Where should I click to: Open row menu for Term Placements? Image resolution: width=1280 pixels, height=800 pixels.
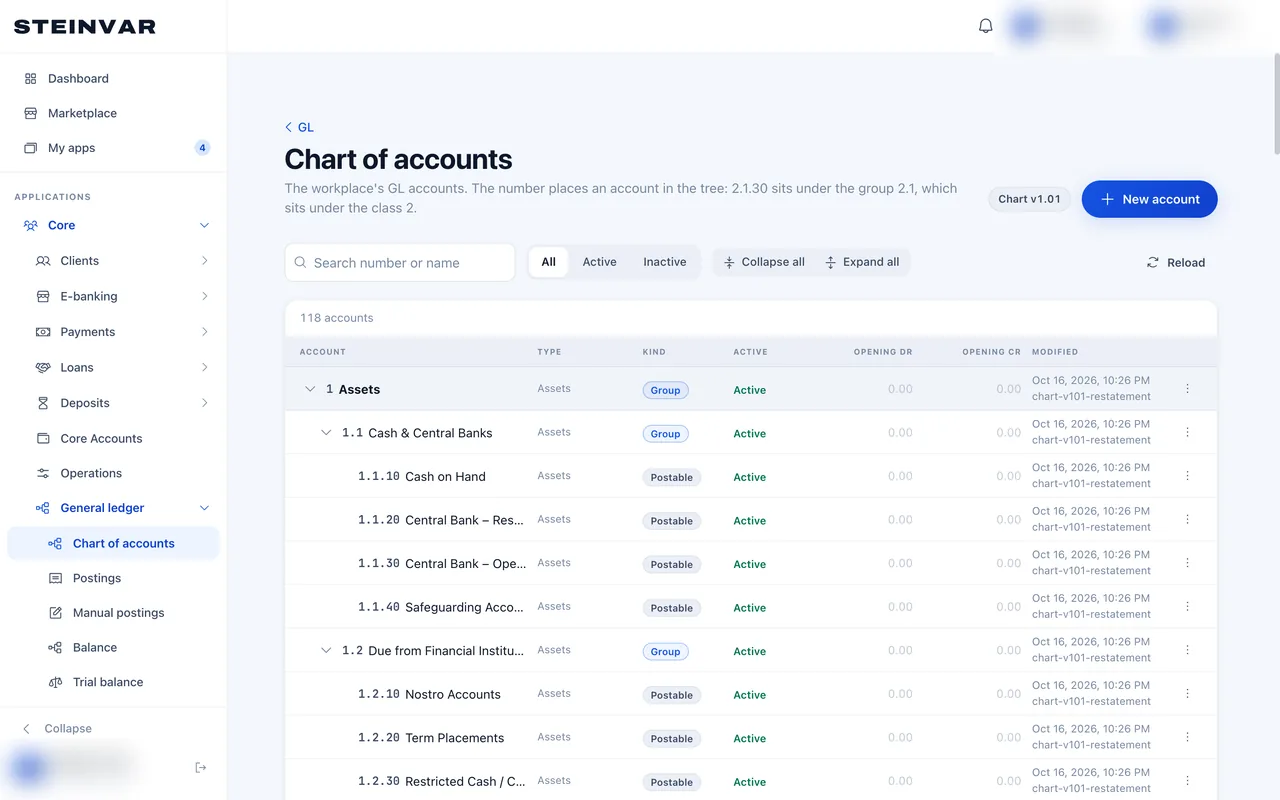[1187, 737]
